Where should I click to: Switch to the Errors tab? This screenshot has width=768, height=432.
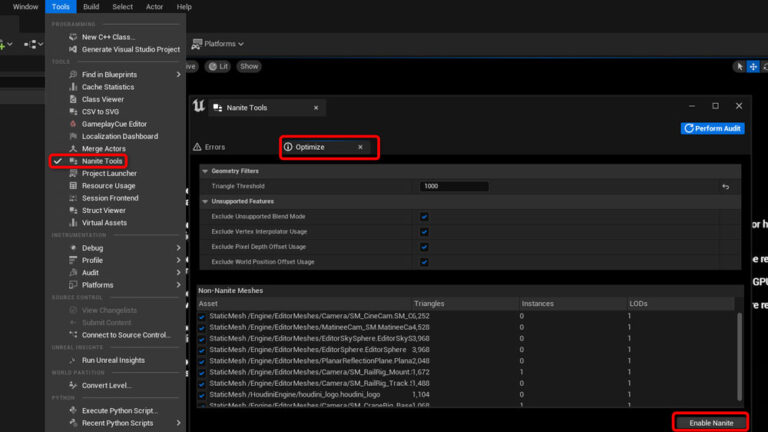(x=215, y=147)
